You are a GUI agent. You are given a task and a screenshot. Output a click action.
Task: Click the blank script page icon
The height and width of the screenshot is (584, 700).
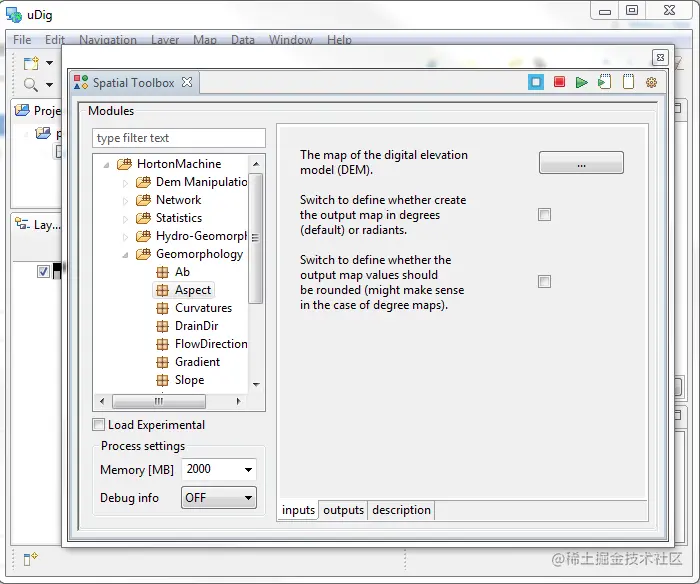[x=628, y=82]
